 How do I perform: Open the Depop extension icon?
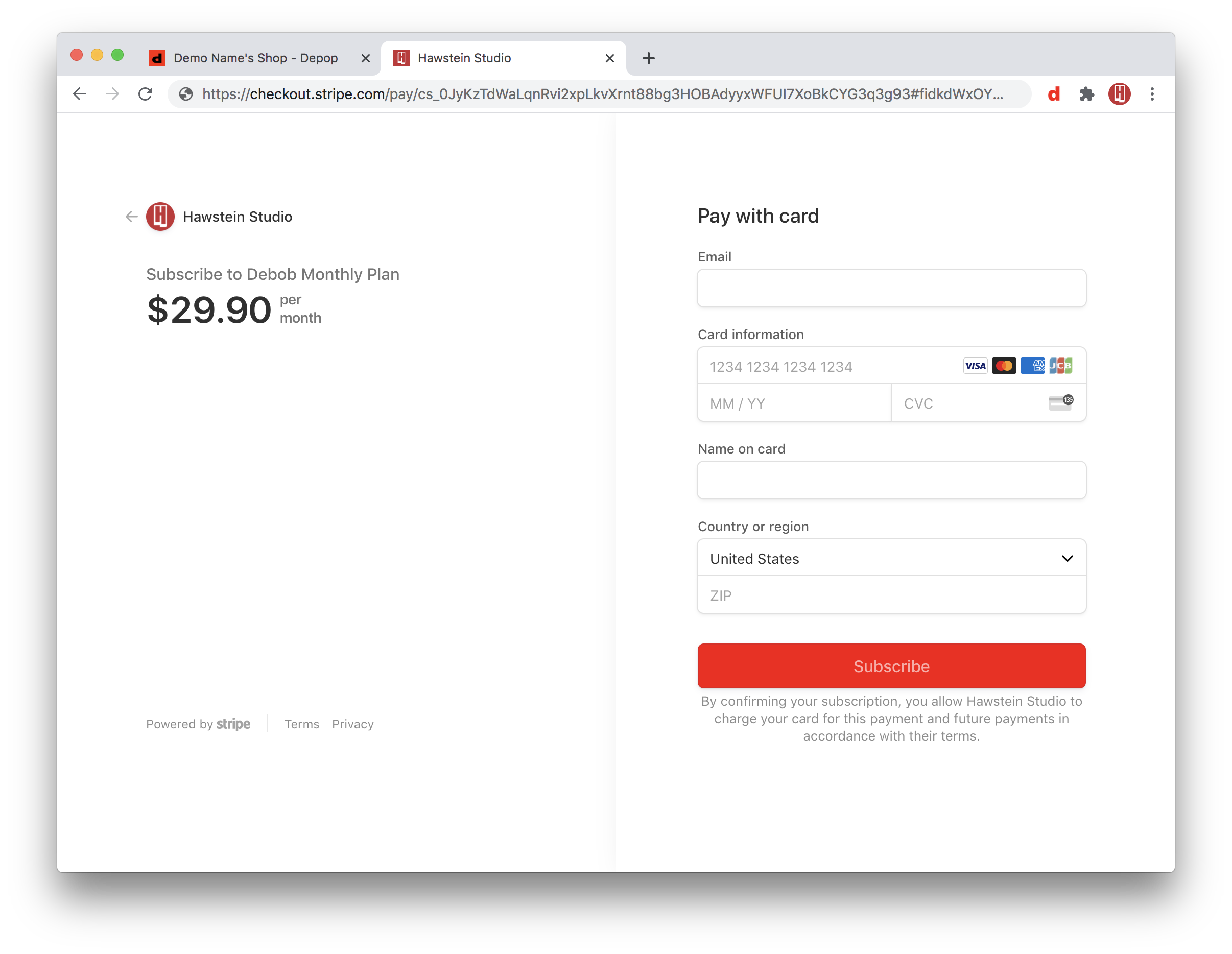[x=1054, y=93]
